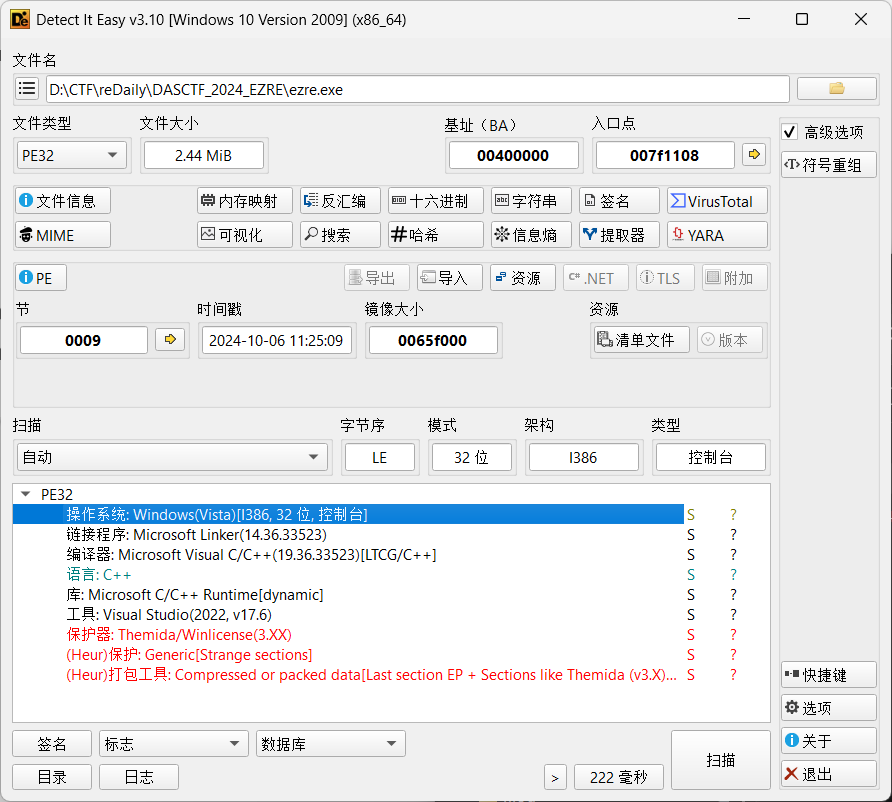Viewport: 892px width, 802px height.
Task: Click the bottom 签名 signatures button
Action: pyautogui.click(x=52, y=744)
